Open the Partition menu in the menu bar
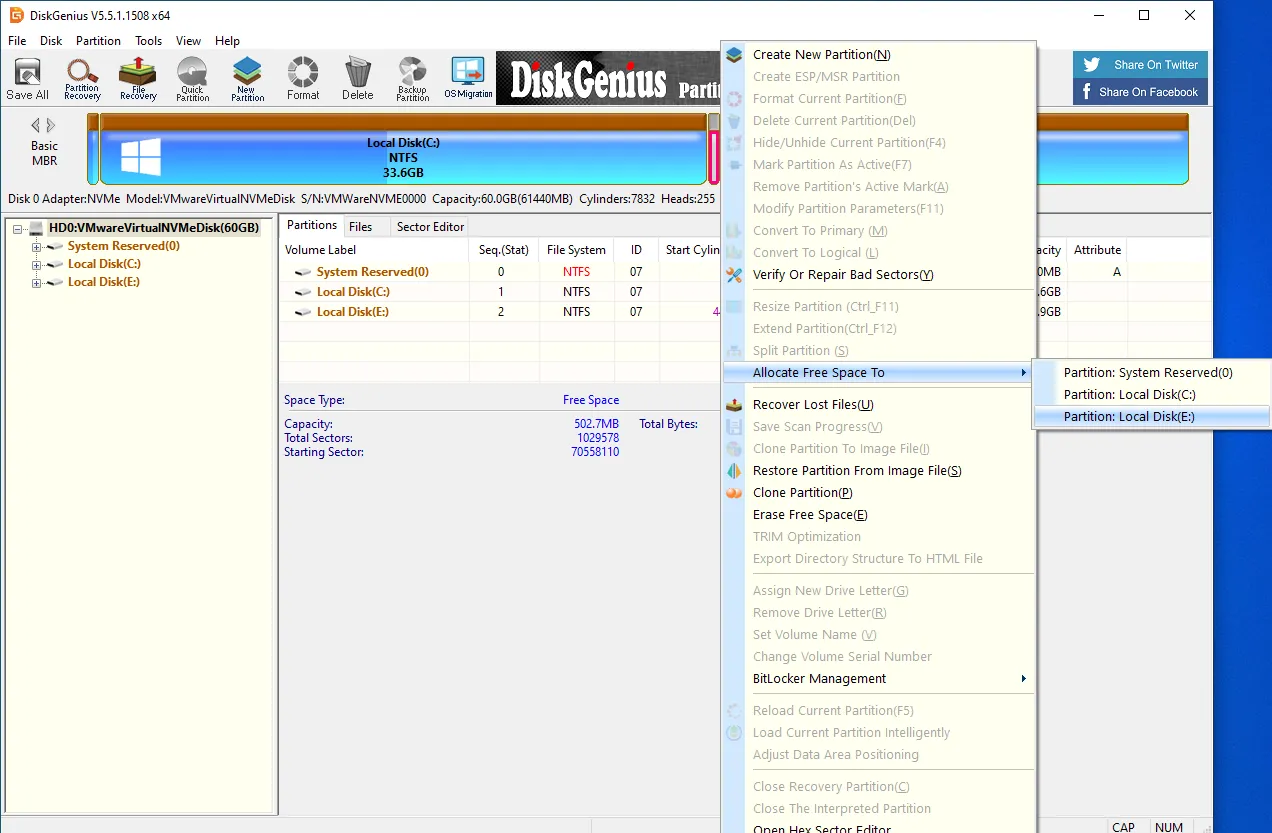The width and height of the screenshot is (1272, 833). point(98,41)
